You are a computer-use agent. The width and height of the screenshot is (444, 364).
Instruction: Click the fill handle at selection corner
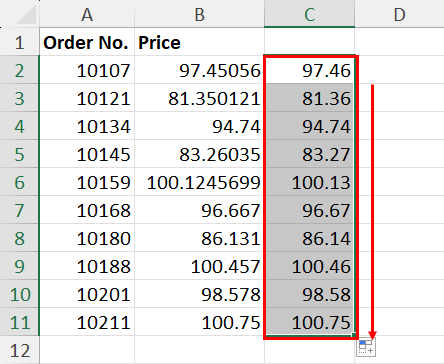tap(354, 335)
